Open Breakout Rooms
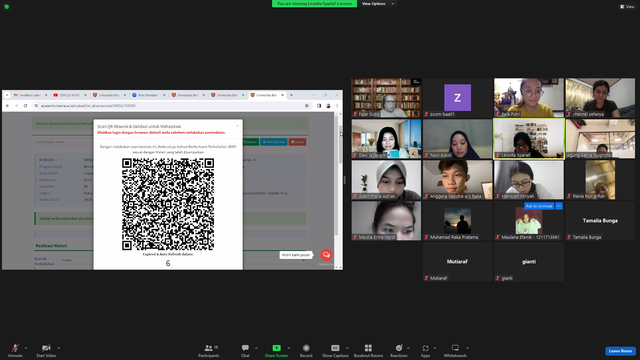The image size is (640, 360). 368,350
